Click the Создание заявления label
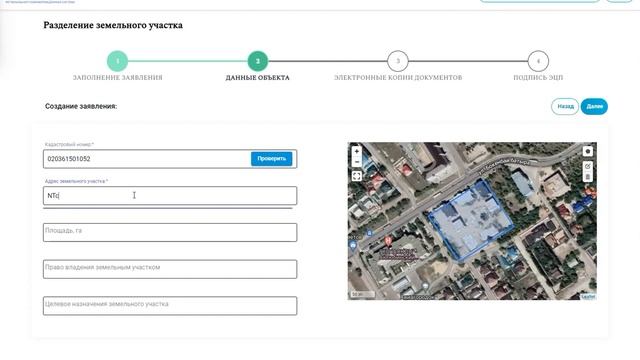This screenshot has height=360, width=640. [81, 106]
